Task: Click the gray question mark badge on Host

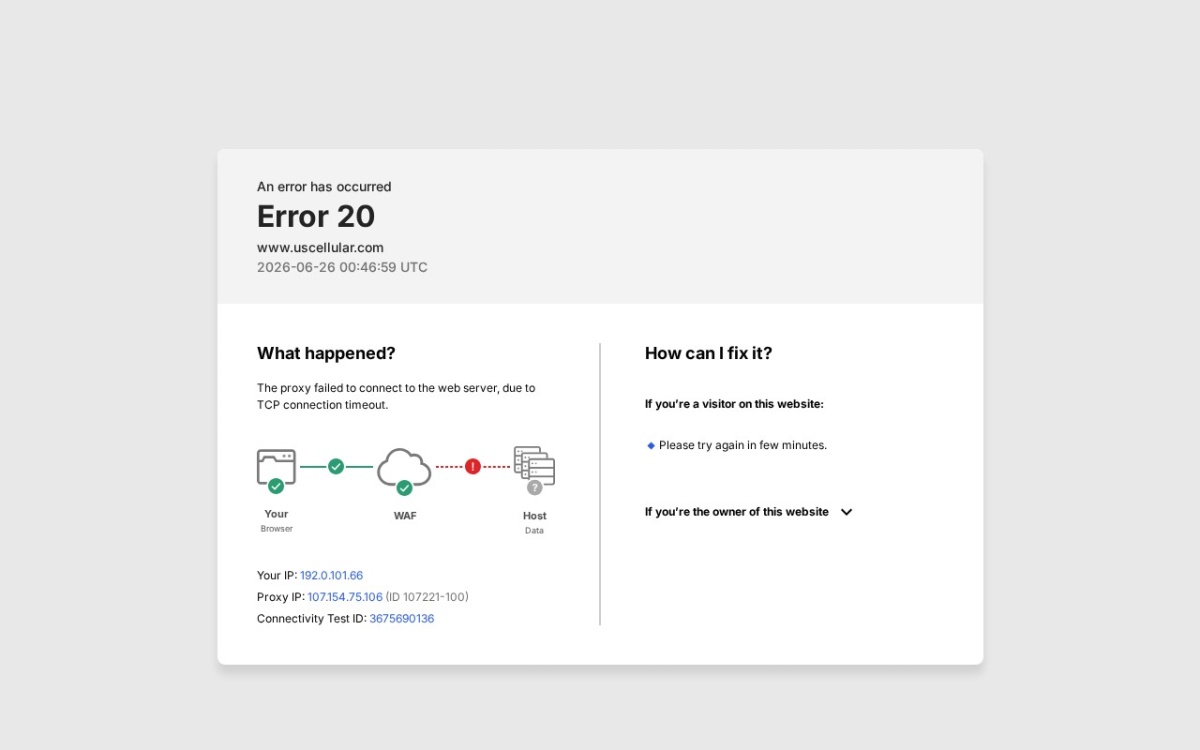Action: (535, 487)
